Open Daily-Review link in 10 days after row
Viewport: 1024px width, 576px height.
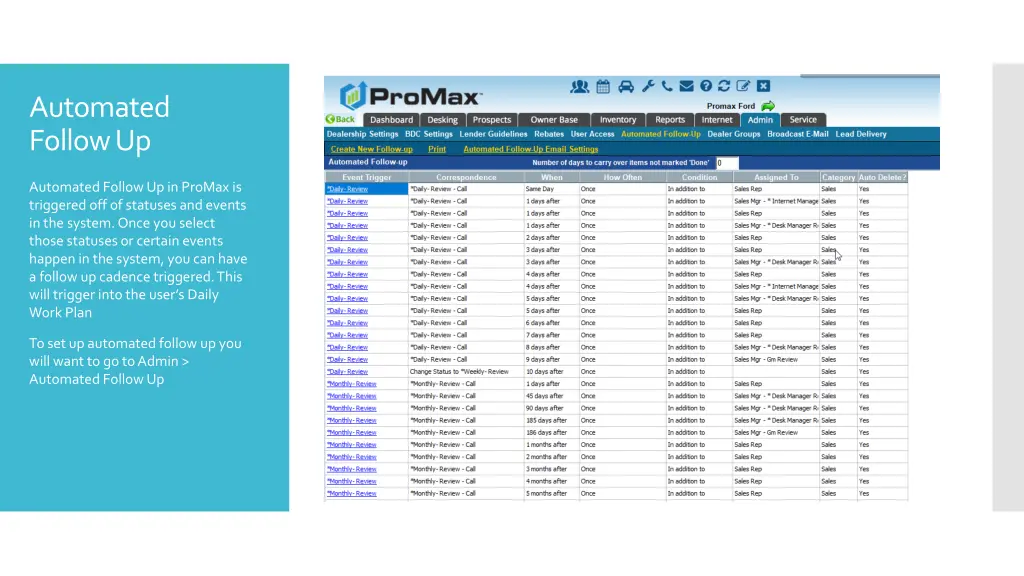tap(347, 372)
